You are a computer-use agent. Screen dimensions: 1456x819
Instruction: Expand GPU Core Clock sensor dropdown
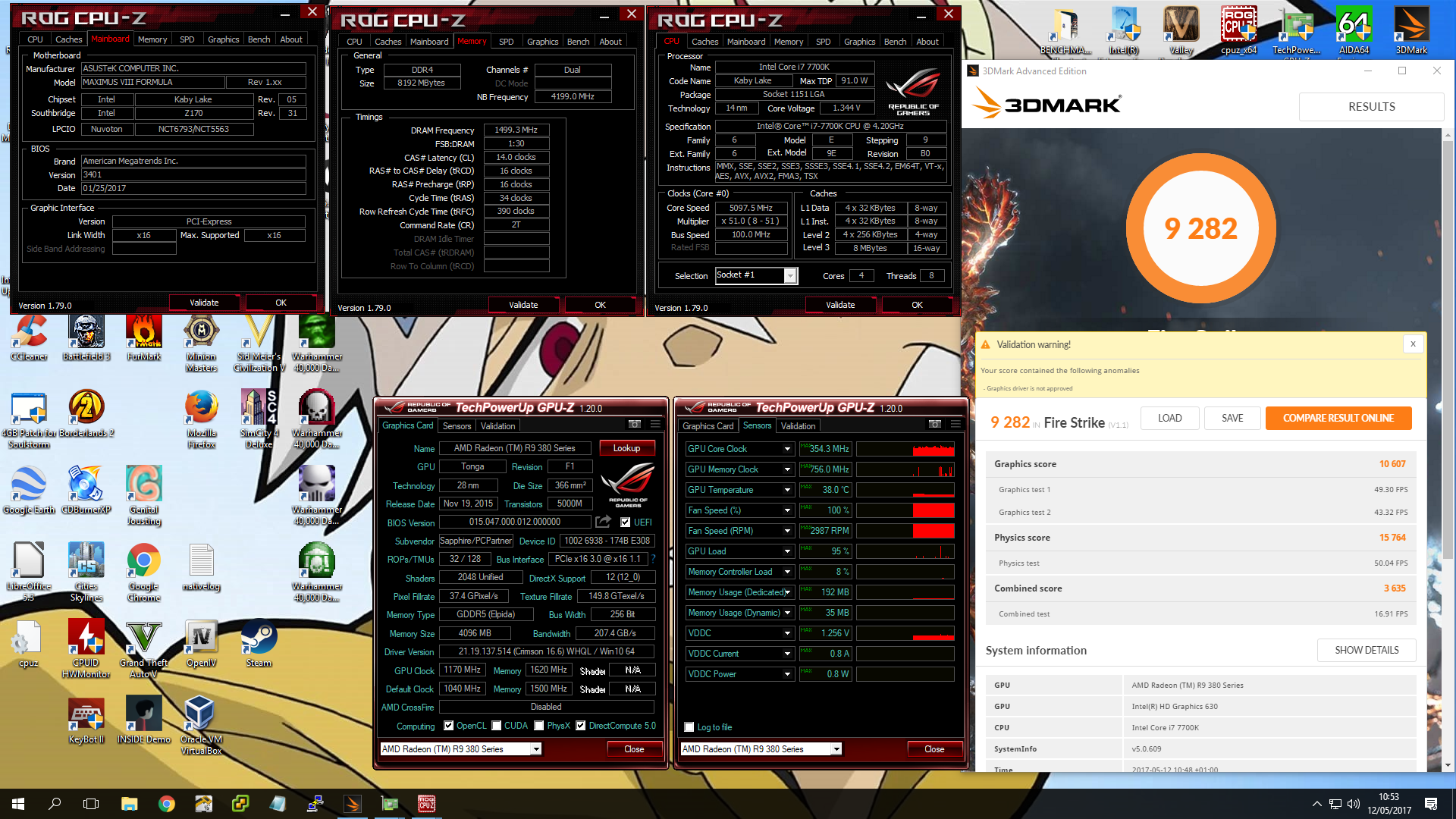click(x=787, y=449)
